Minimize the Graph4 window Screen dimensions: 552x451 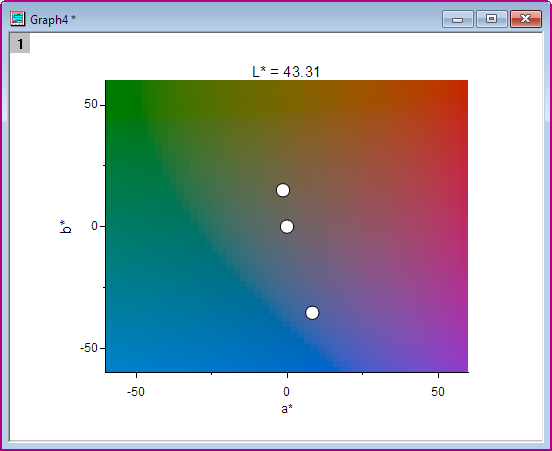click(458, 19)
